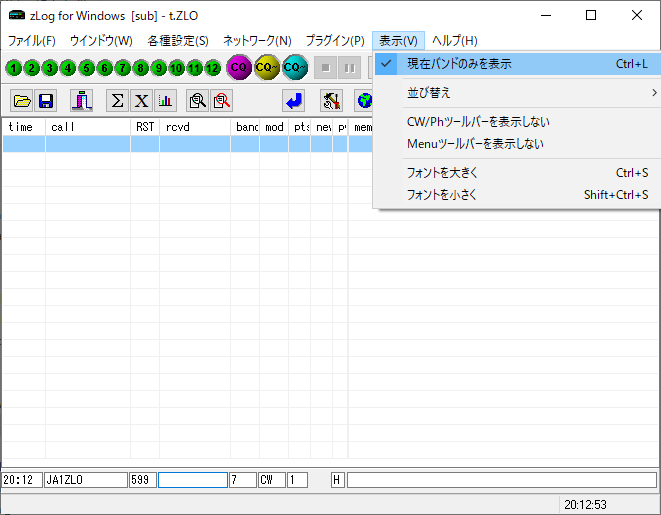Viewport: 661px width, 515px height.
Task: Click the time column header
Action: click(x=24, y=127)
